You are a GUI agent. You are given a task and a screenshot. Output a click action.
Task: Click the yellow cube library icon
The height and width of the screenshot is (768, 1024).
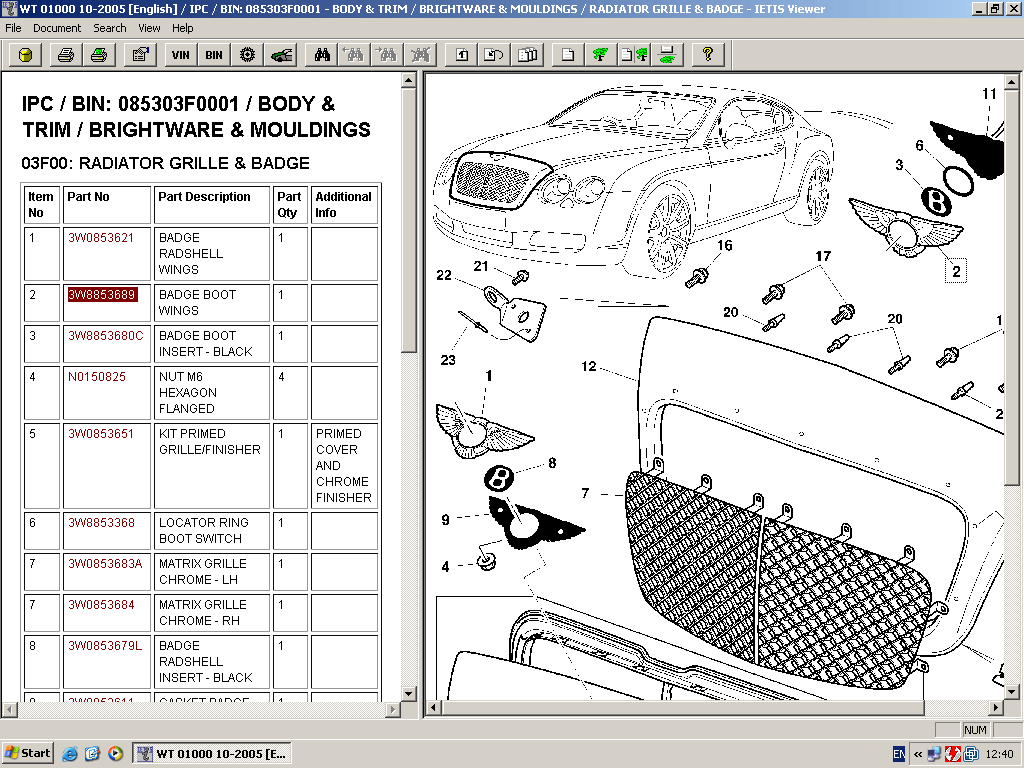coord(25,55)
